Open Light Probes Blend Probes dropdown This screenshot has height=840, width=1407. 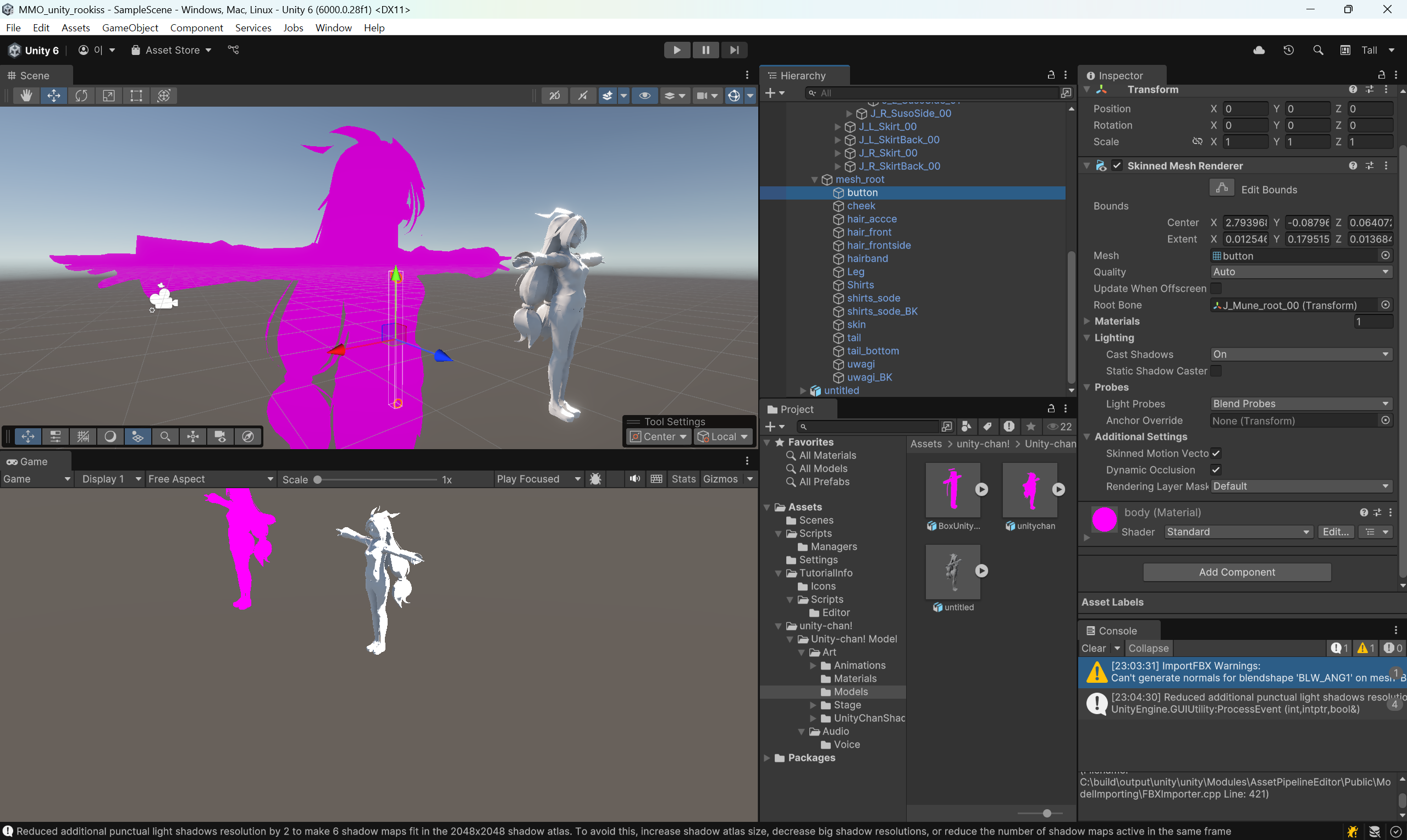point(1301,404)
